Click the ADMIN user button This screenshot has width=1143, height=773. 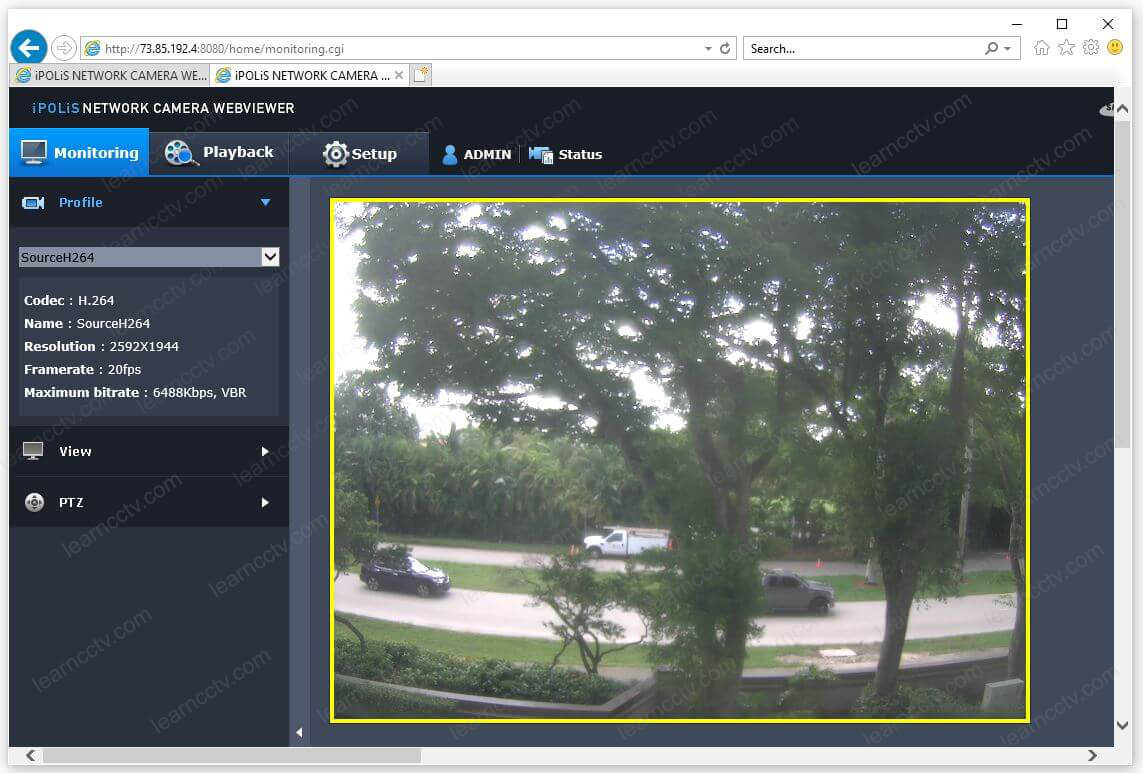tap(477, 154)
